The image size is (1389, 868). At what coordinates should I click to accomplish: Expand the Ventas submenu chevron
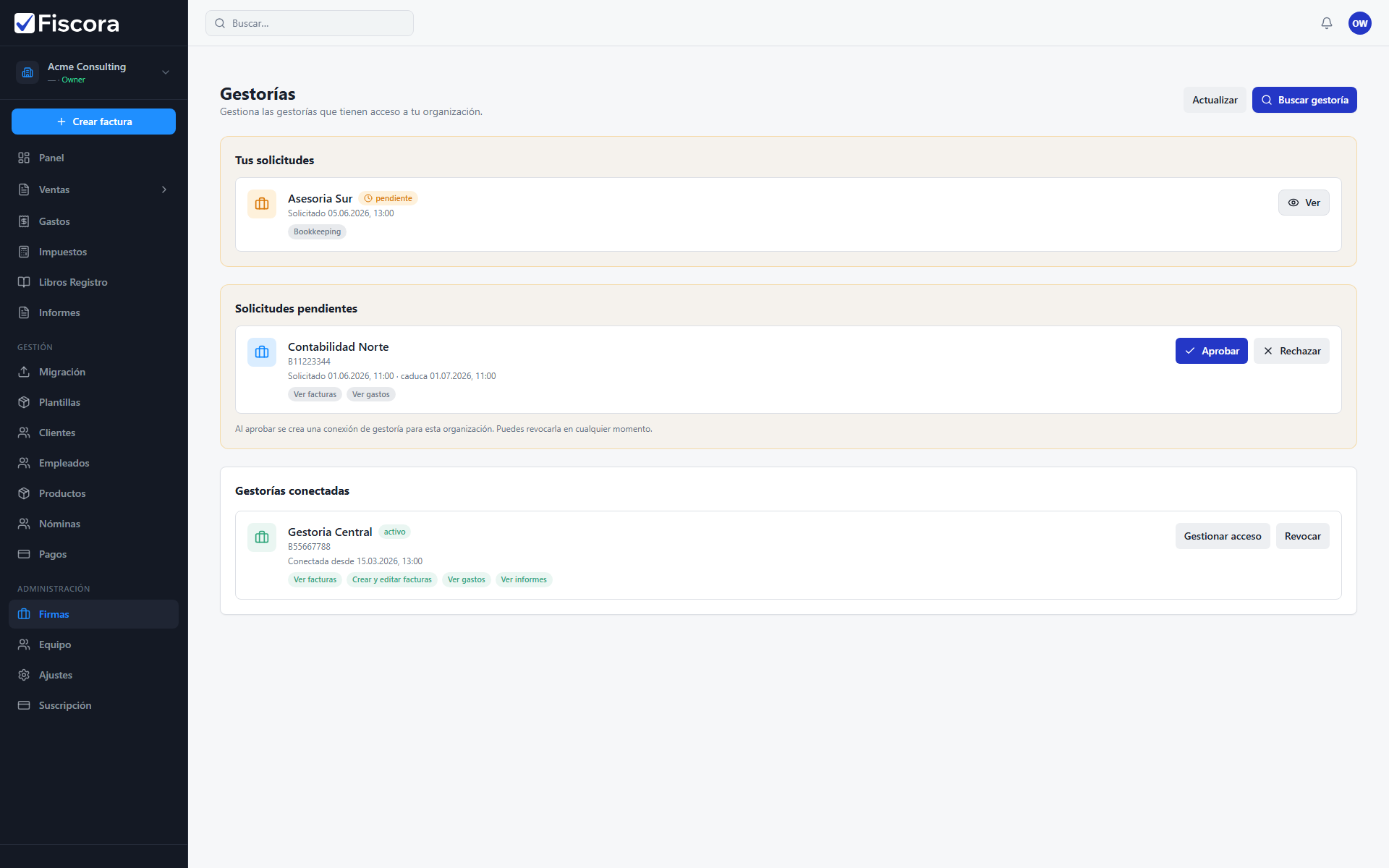pos(164,190)
